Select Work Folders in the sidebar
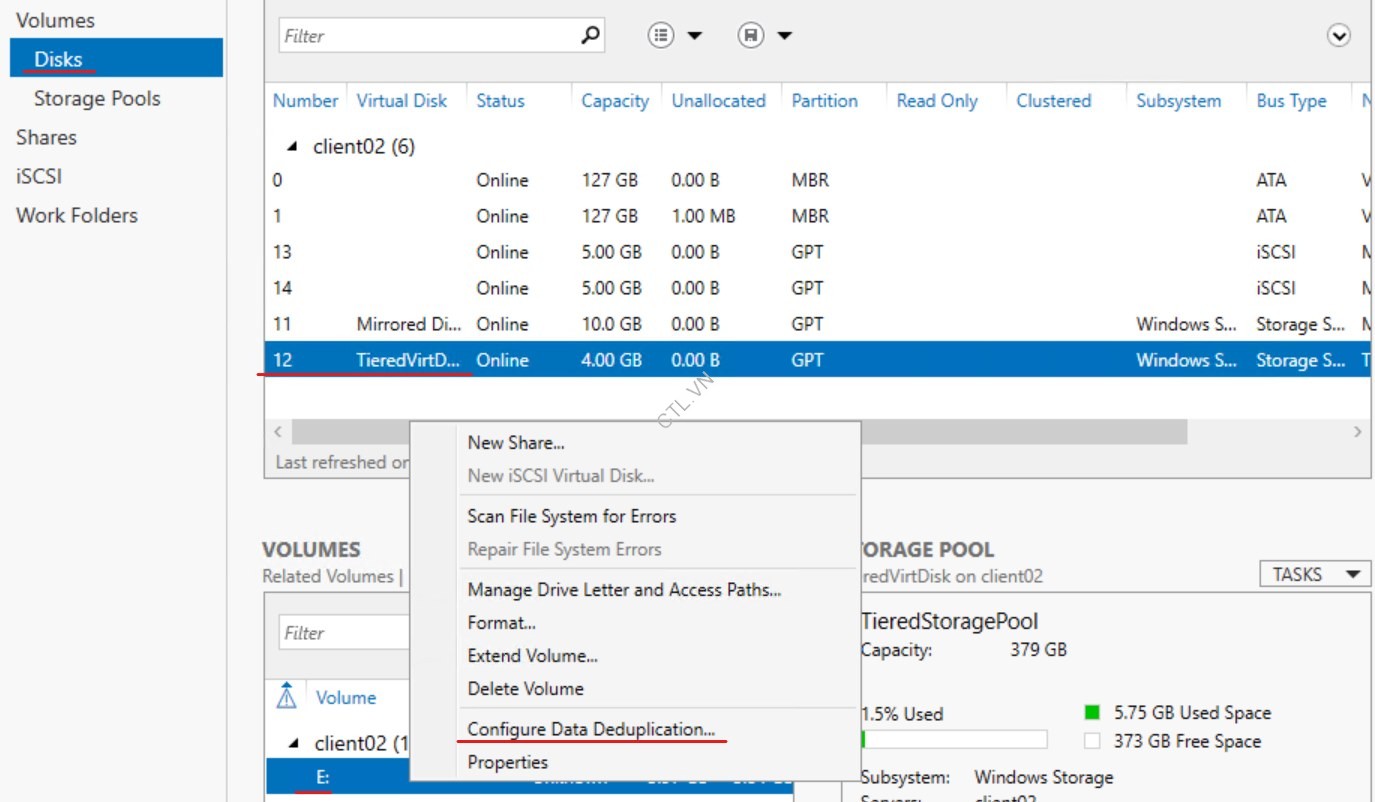The width and height of the screenshot is (1375, 802). pos(76,215)
